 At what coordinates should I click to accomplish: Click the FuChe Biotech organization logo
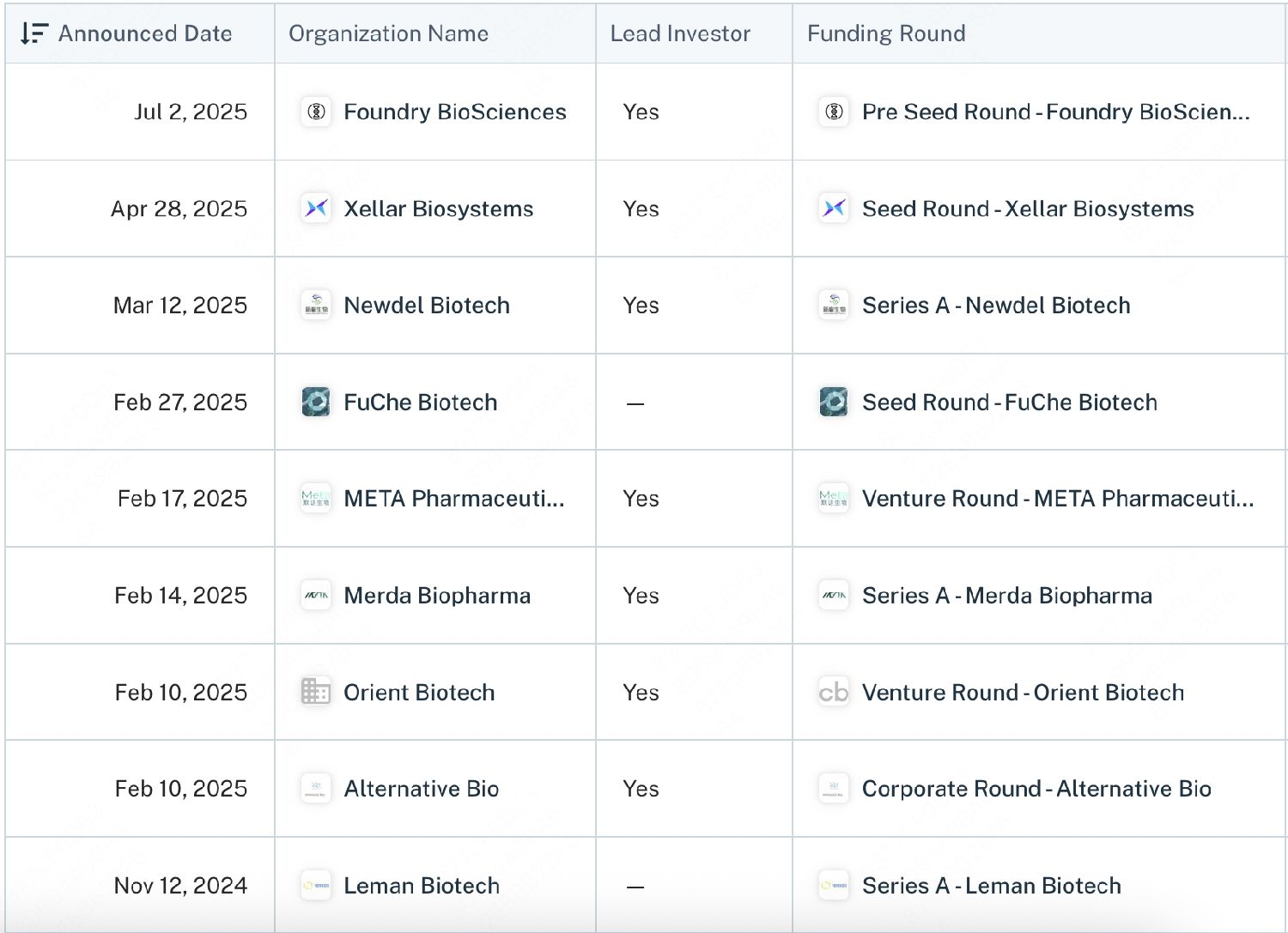click(316, 402)
